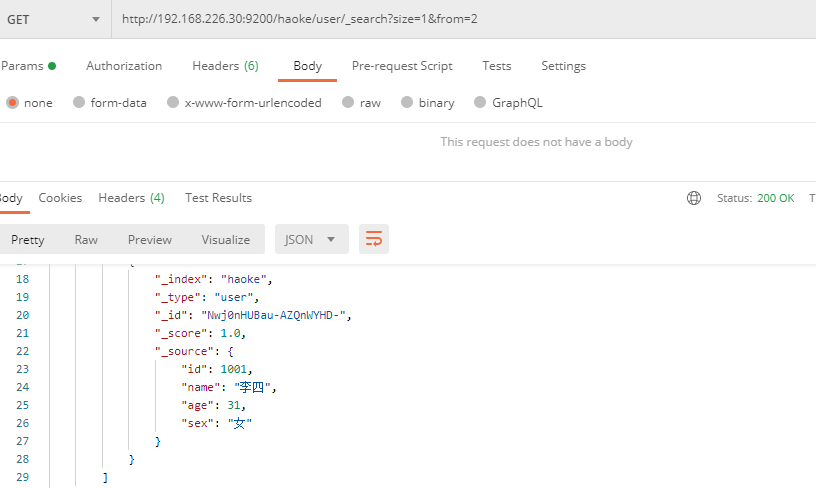Screen dimensions: 816x488
Task: Select the raw body radio button
Action: [348, 102]
